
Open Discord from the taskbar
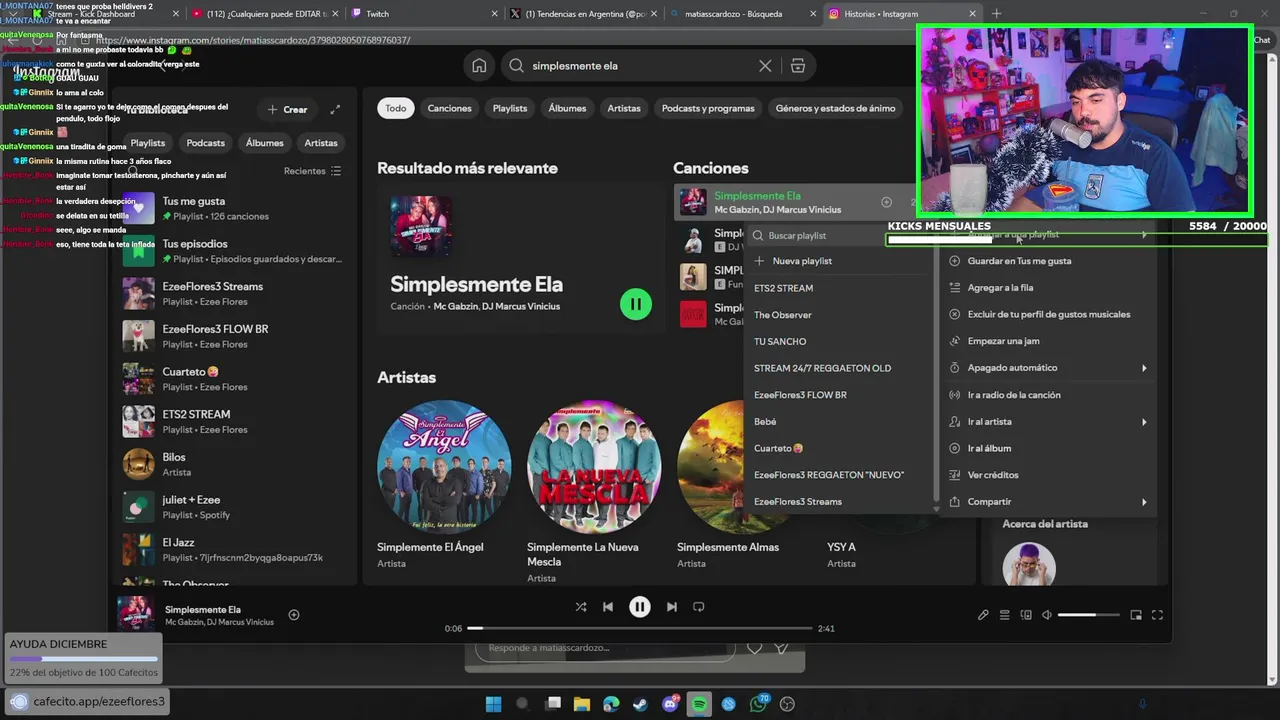[670, 704]
